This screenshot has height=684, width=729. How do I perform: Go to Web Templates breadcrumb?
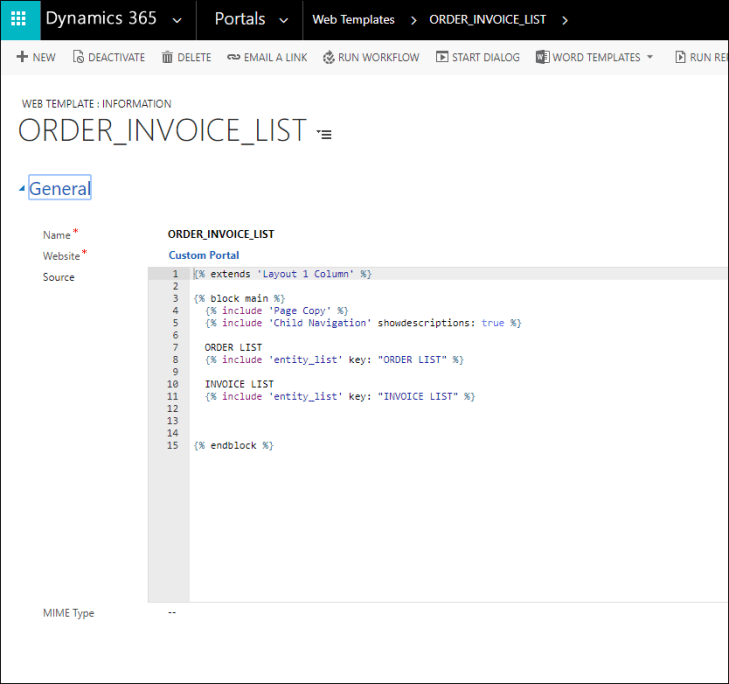[353, 20]
